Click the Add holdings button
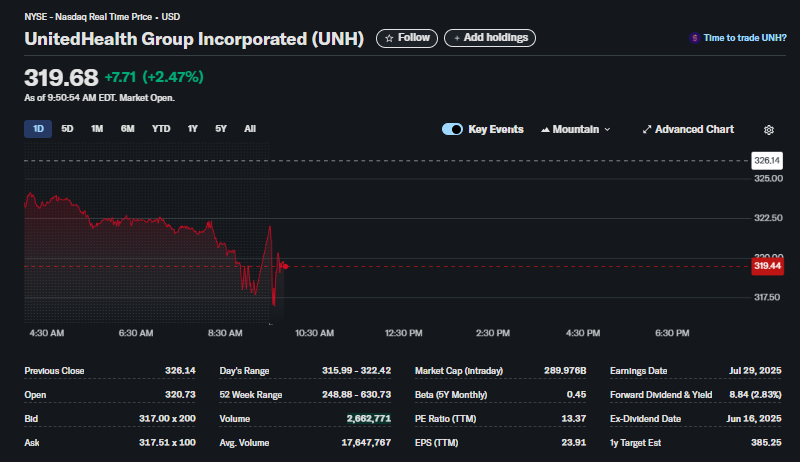Screen dimensions: 800x462 point(490,38)
